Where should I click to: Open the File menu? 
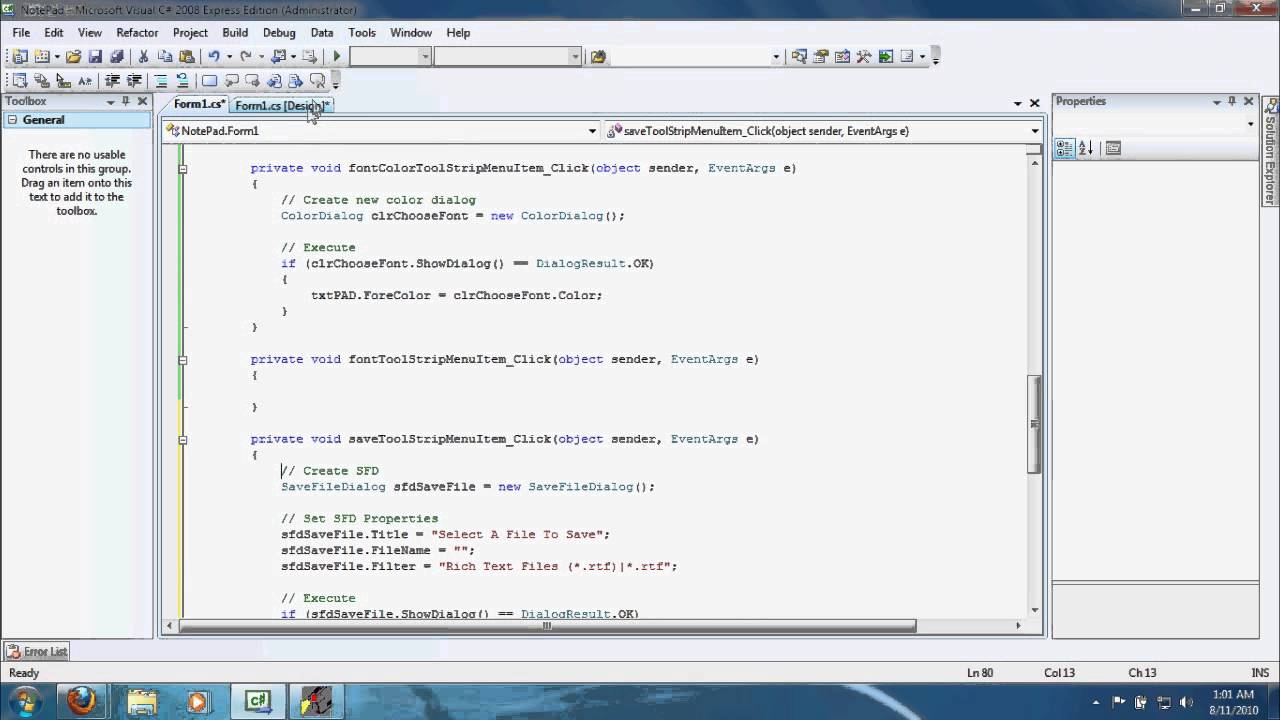click(x=21, y=32)
